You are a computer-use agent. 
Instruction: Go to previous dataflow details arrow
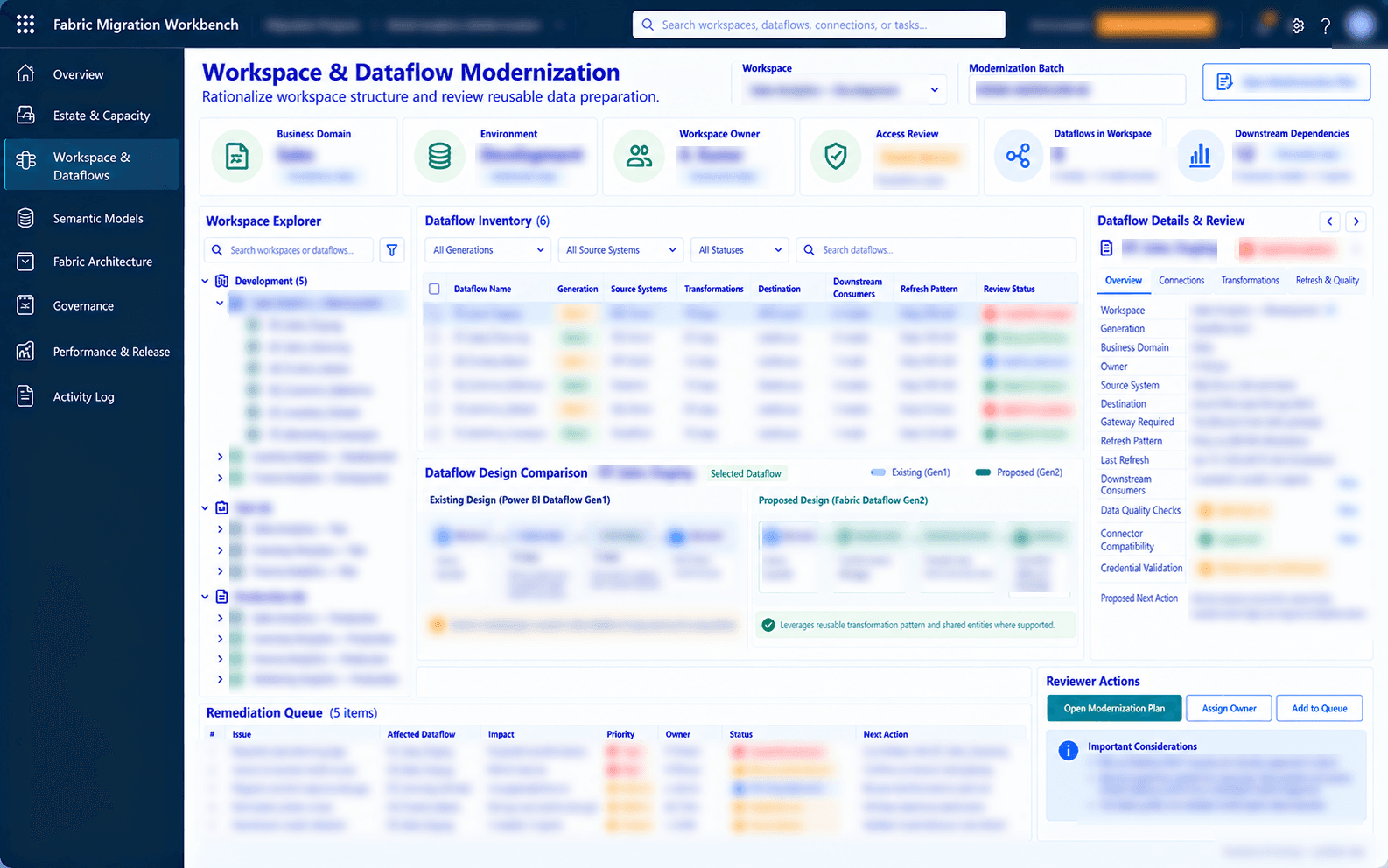pyautogui.click(x=1329, y=221)
